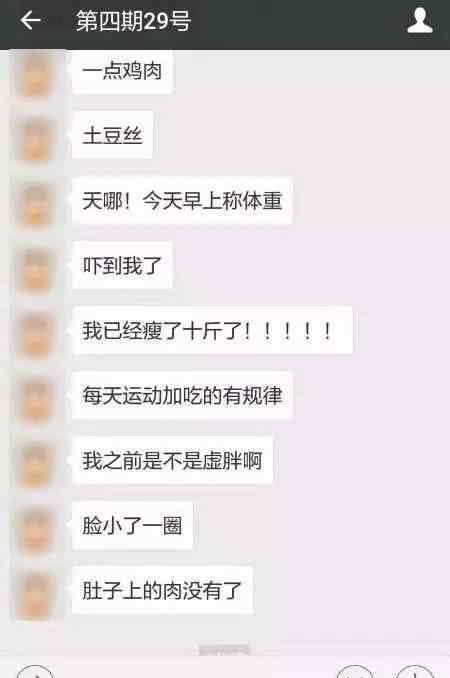Screen dimensions: 450x678
Task: Tap the avatar beside 脸小了一圈
Action: pyautogui.click(x=35, y=530)
